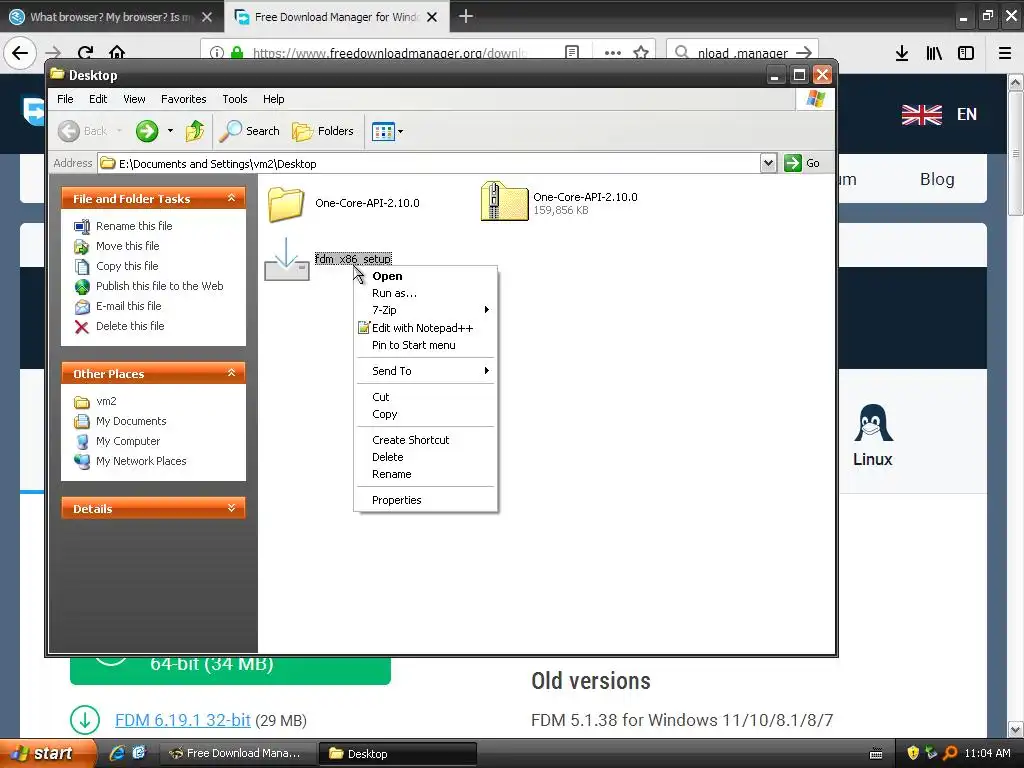The image size is (1024, 768).
Task: Click the address field with Desktop path
Action: [x=429, y=164]
